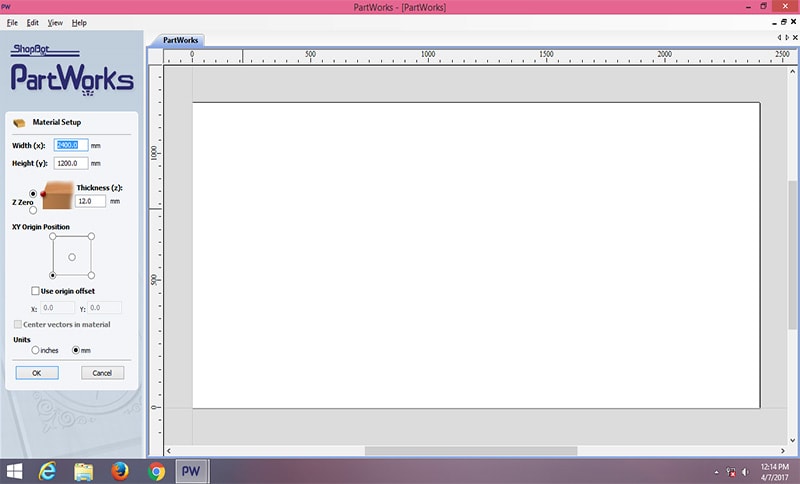Cancel the material setup
Screen dimensions: 800x484
coord(102,373)
